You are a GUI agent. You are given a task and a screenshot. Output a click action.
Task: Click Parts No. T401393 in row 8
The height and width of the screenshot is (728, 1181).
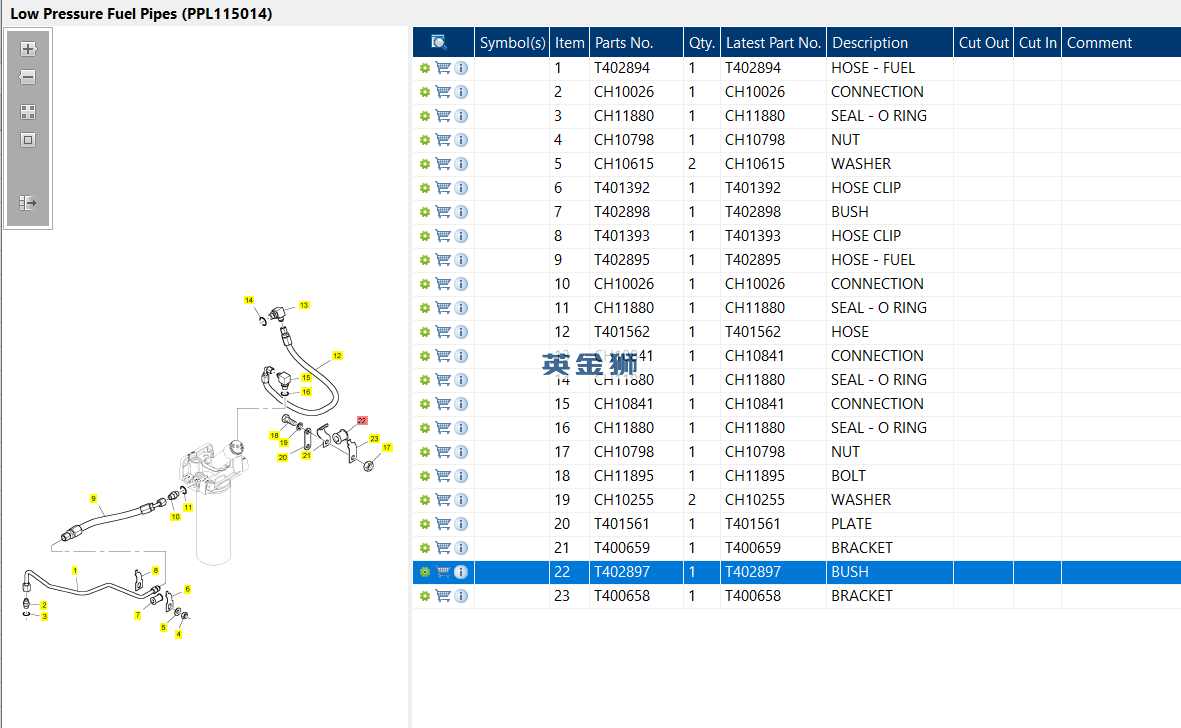(x=622, y=236)
